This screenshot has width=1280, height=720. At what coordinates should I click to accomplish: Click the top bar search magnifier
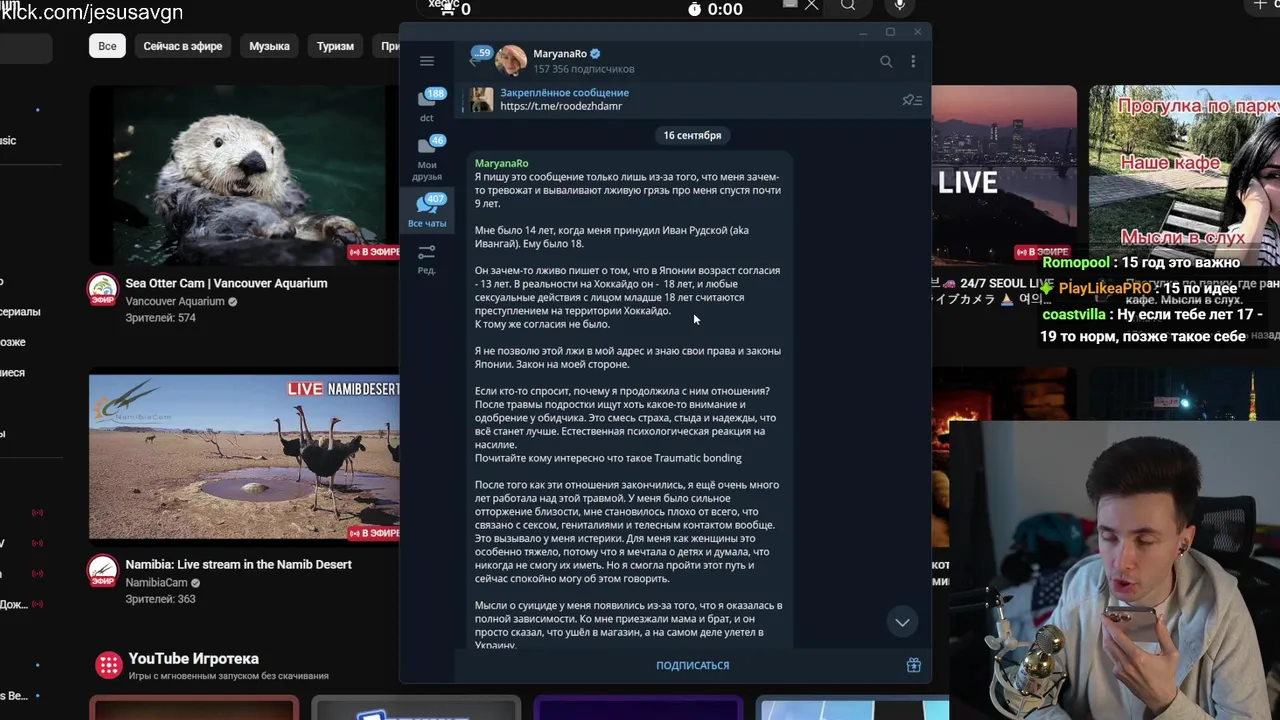point(848,6)
